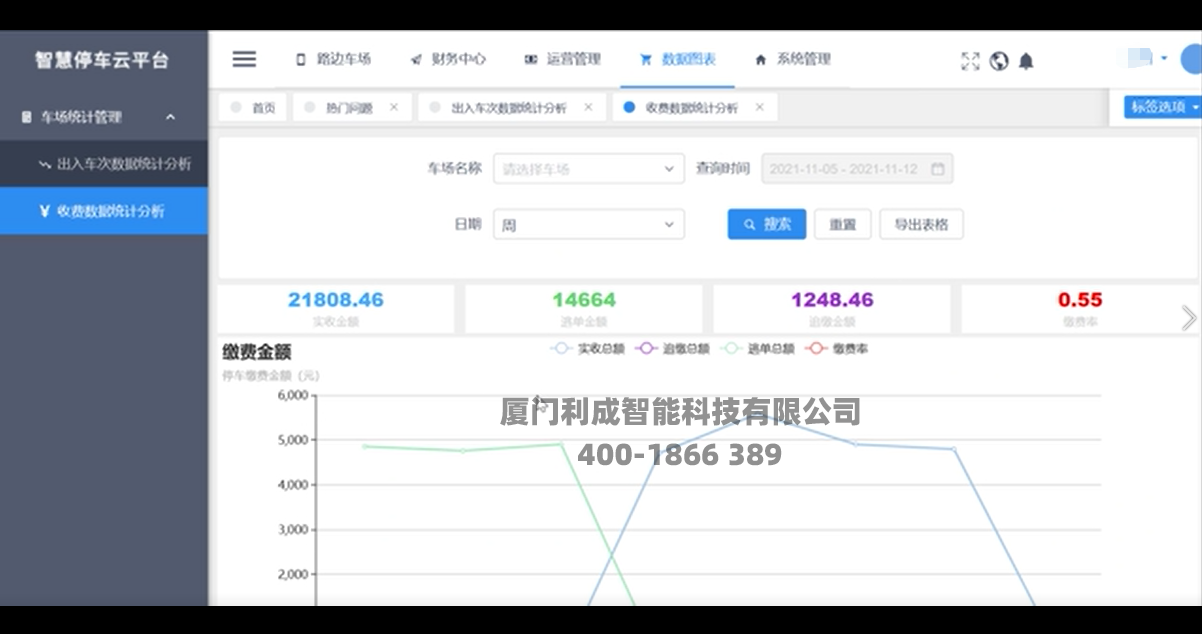Click the 重置 reset button
Image resolution: width=1202 pixels, height=634 pixels.
tap(843, 224)
